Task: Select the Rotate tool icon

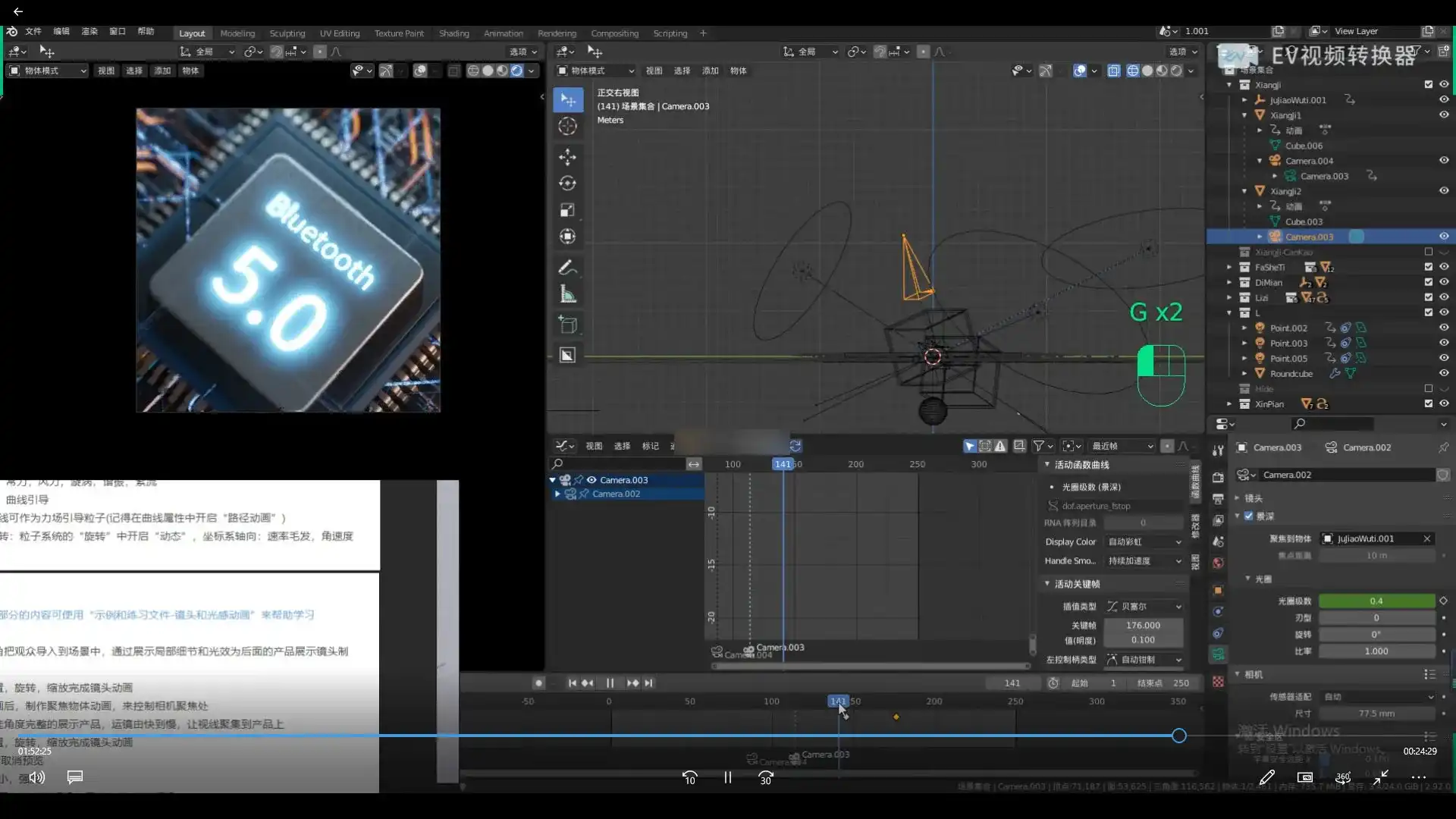Action: [x=567, y=184]
